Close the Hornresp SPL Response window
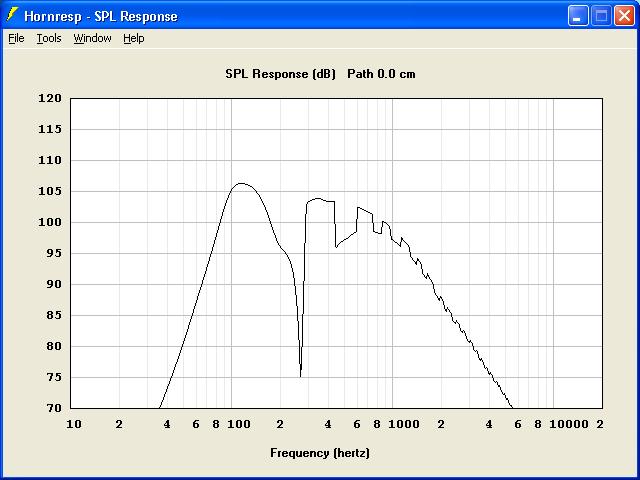This screenshot has height=480, width=640. (x=624, y=16)
